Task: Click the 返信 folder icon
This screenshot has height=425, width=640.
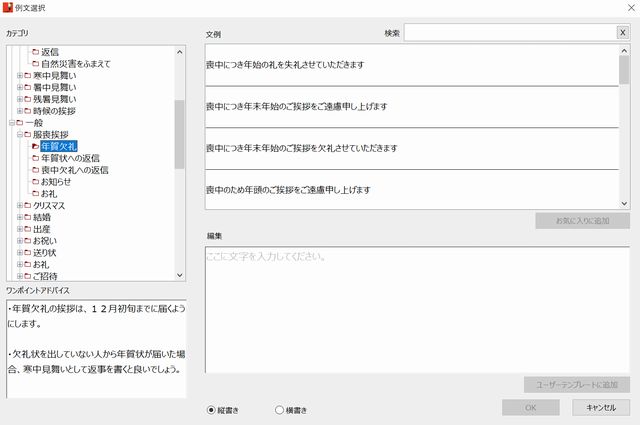Action: (x=36, y=52)
